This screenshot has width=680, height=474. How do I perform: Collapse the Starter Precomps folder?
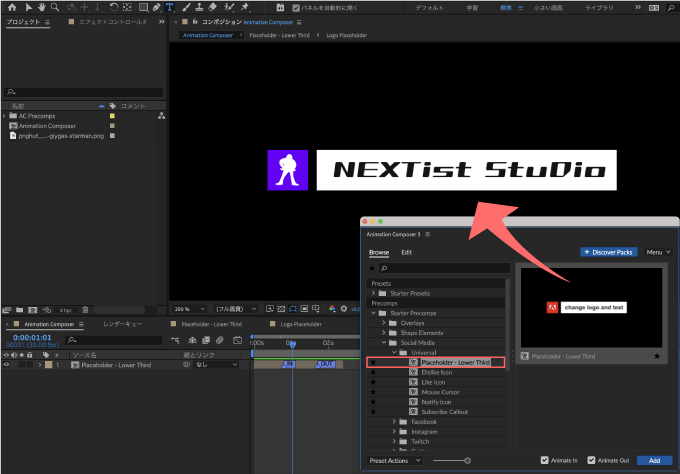pyautogui.click(x=373, y=313)
